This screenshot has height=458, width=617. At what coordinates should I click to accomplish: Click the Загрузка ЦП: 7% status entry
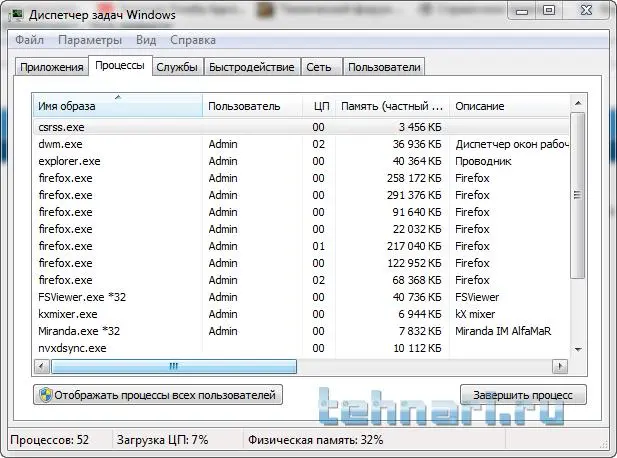[x=163, y=440]
